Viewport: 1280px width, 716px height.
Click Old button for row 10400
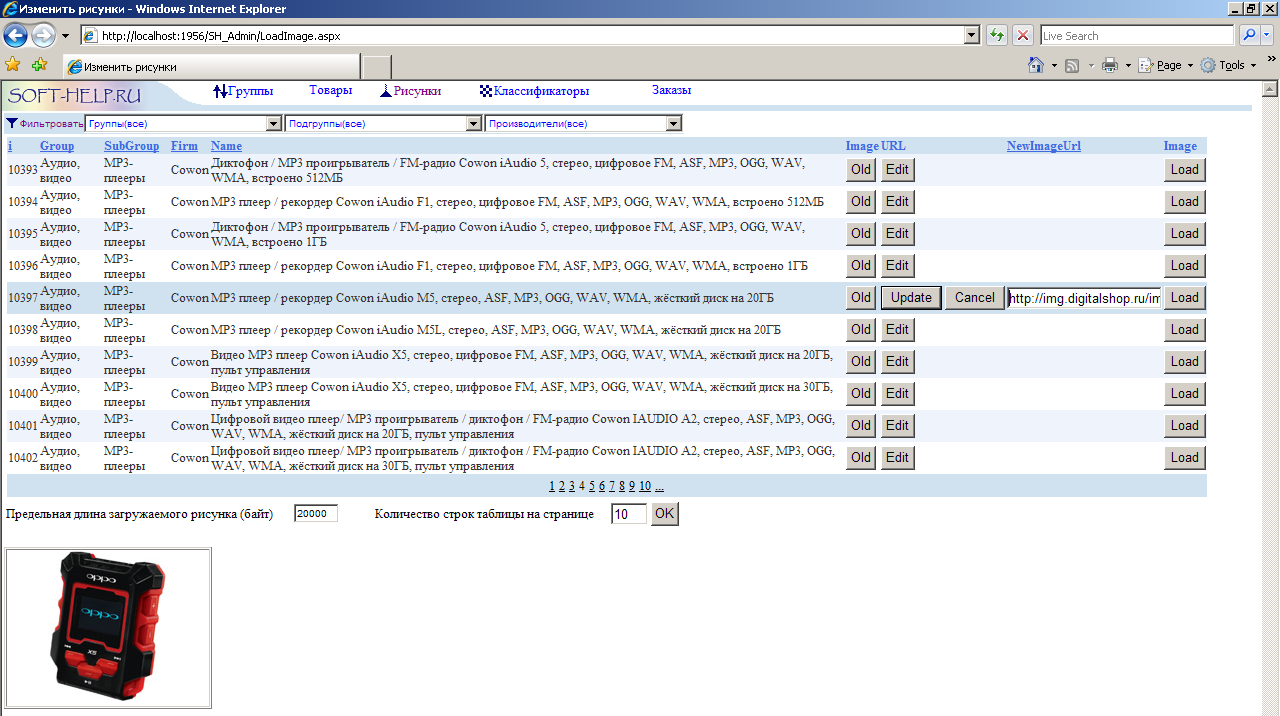(861, 394)
